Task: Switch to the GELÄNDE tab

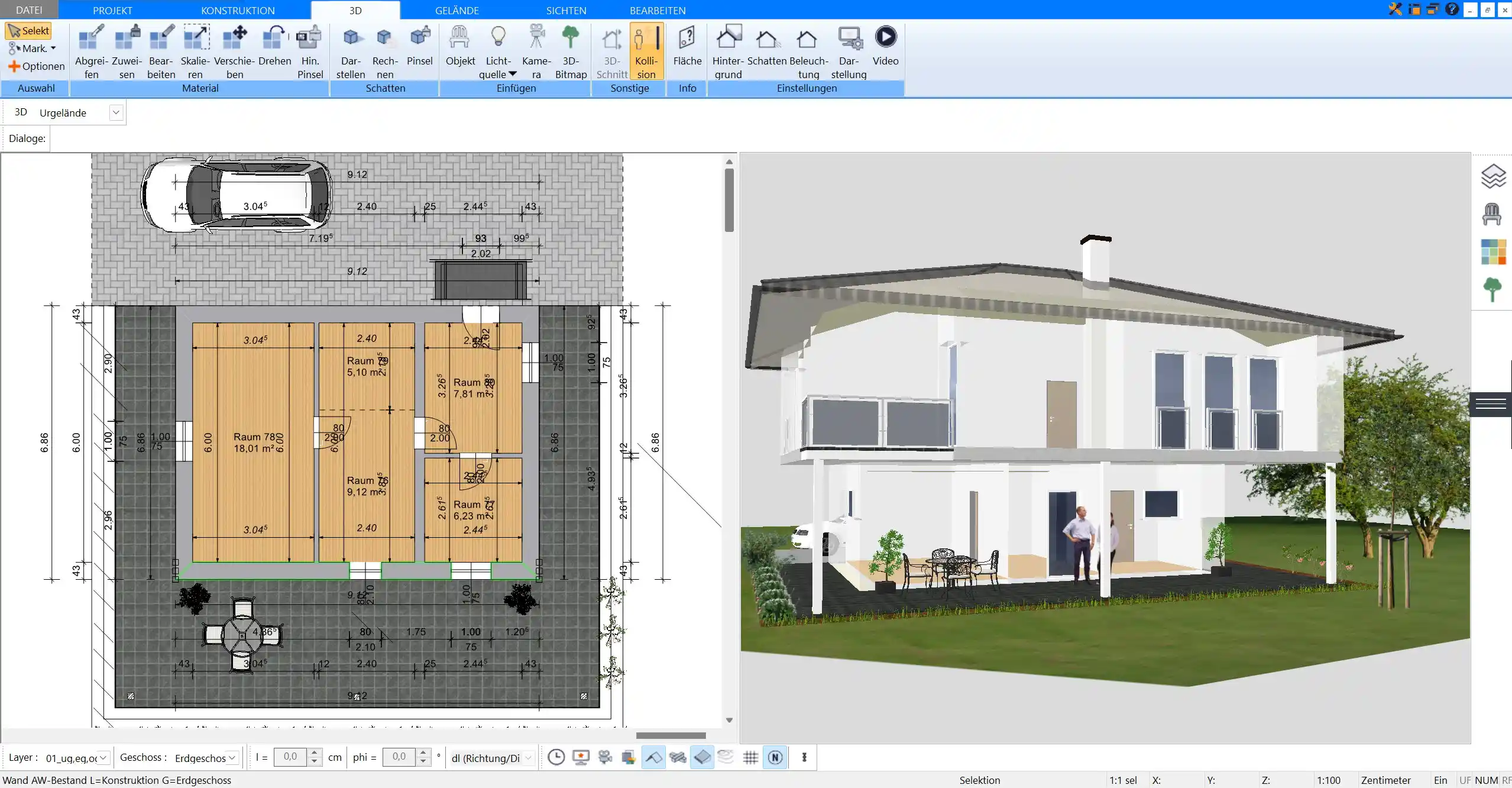Action: tap(456, 10)
